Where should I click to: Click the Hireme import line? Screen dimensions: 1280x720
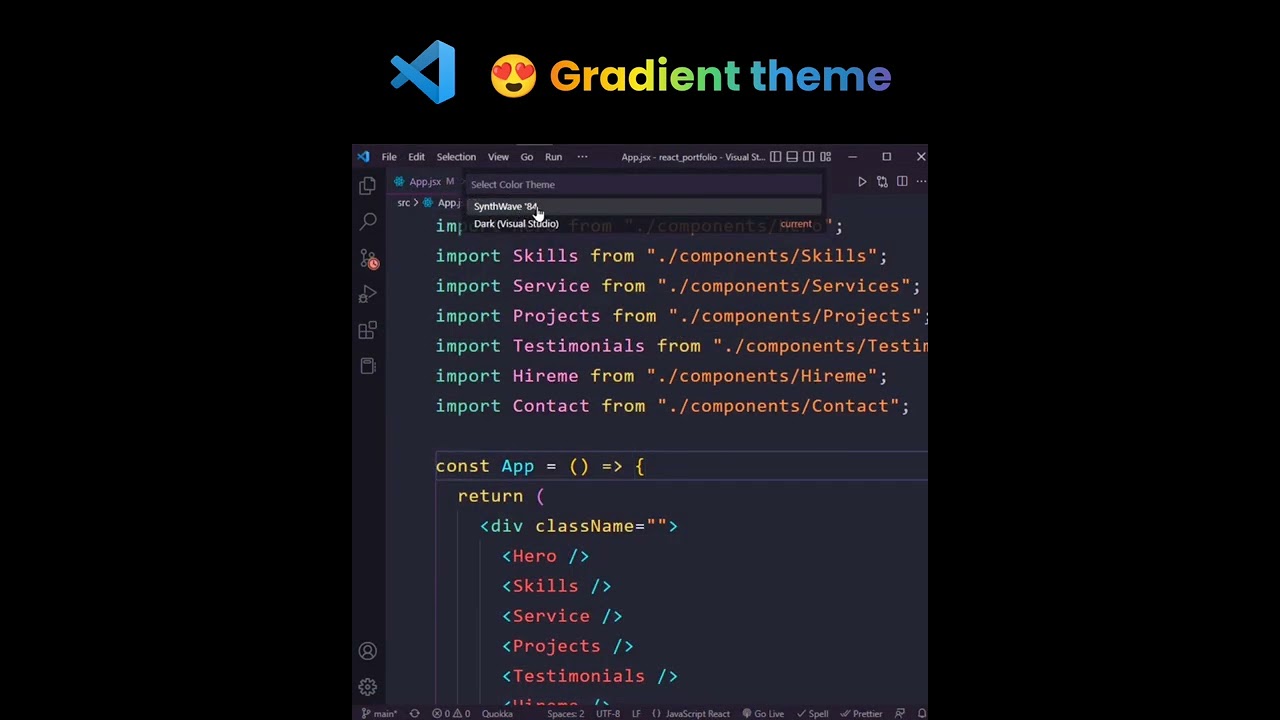click(x=661, y=376)
